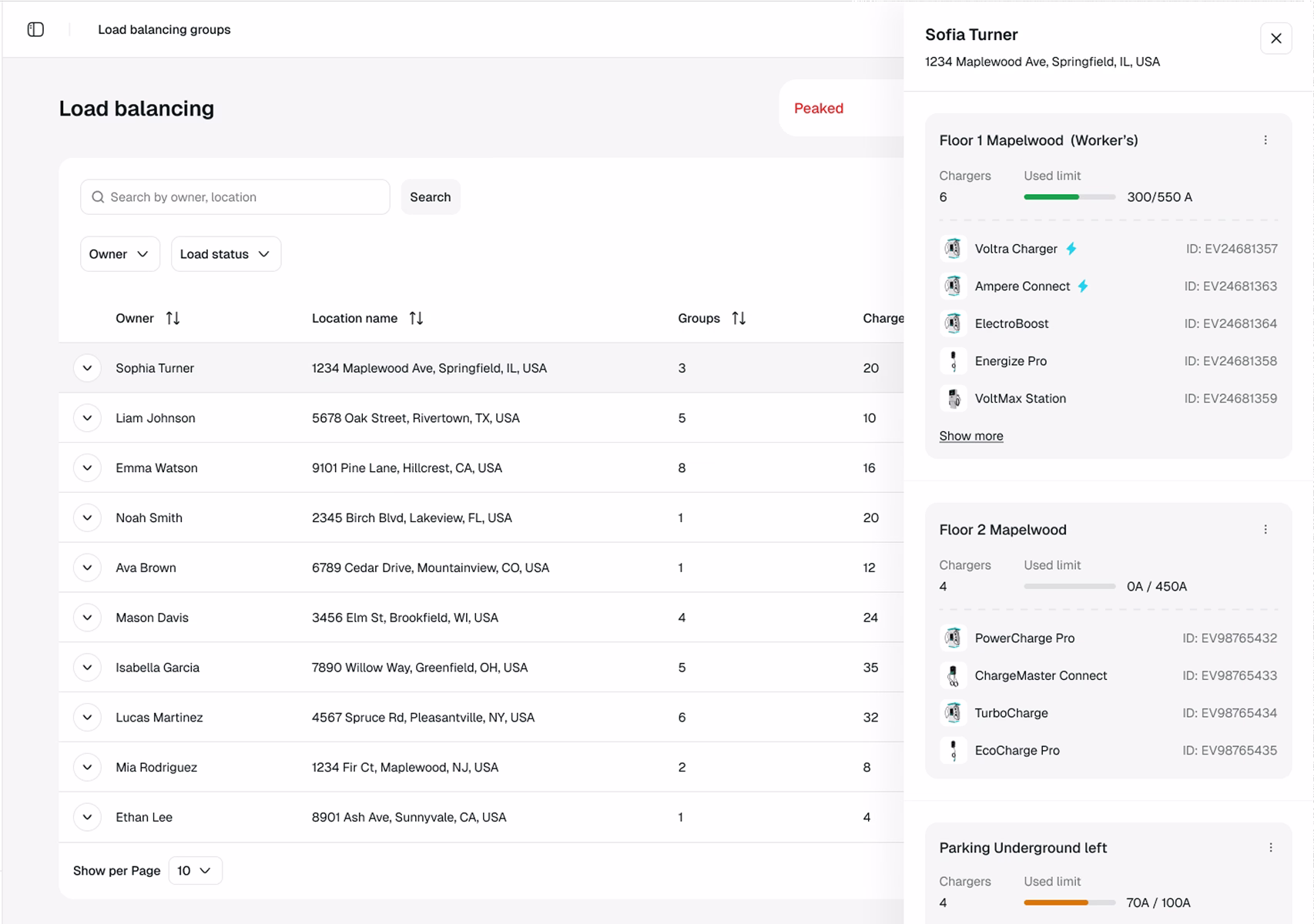Open the Owner filter dropdown
Image resolution: width=1314 pixels, height=924 pixels.
point(119,254)
